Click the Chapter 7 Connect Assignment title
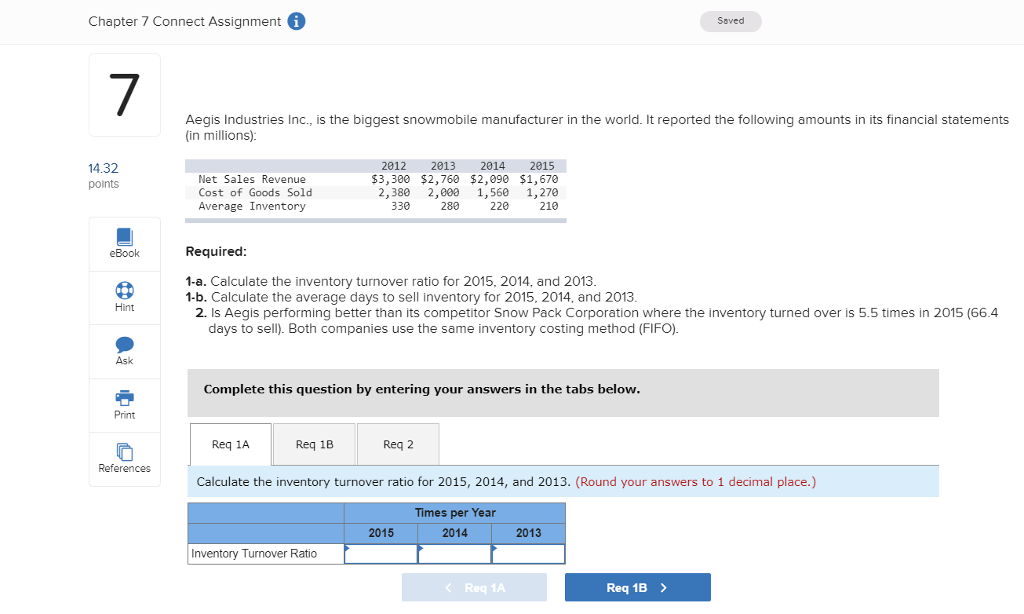1024x614 pixels. 185,20
